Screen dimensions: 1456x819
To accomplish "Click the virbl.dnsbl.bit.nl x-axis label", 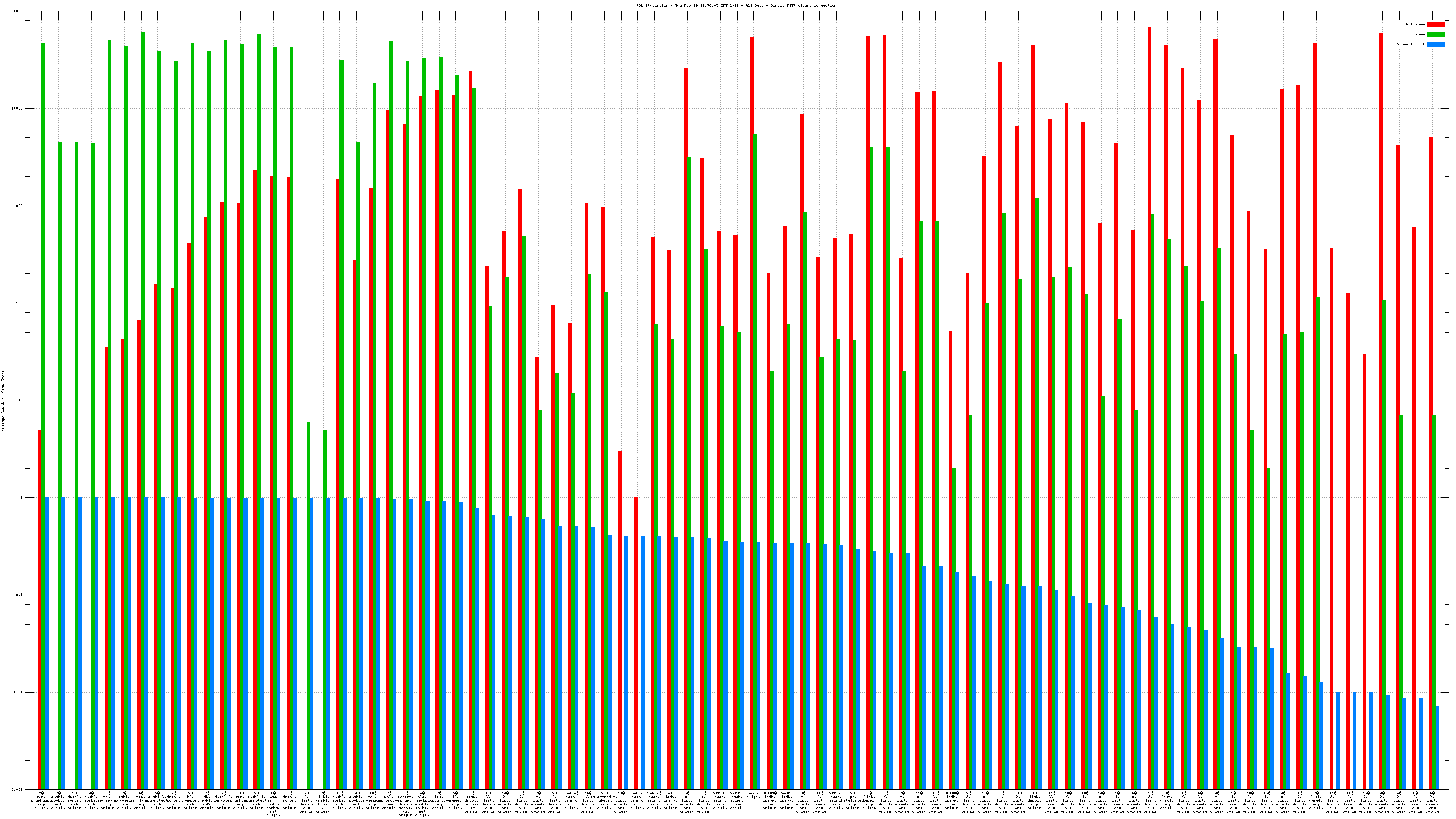I will click(323, 802).
